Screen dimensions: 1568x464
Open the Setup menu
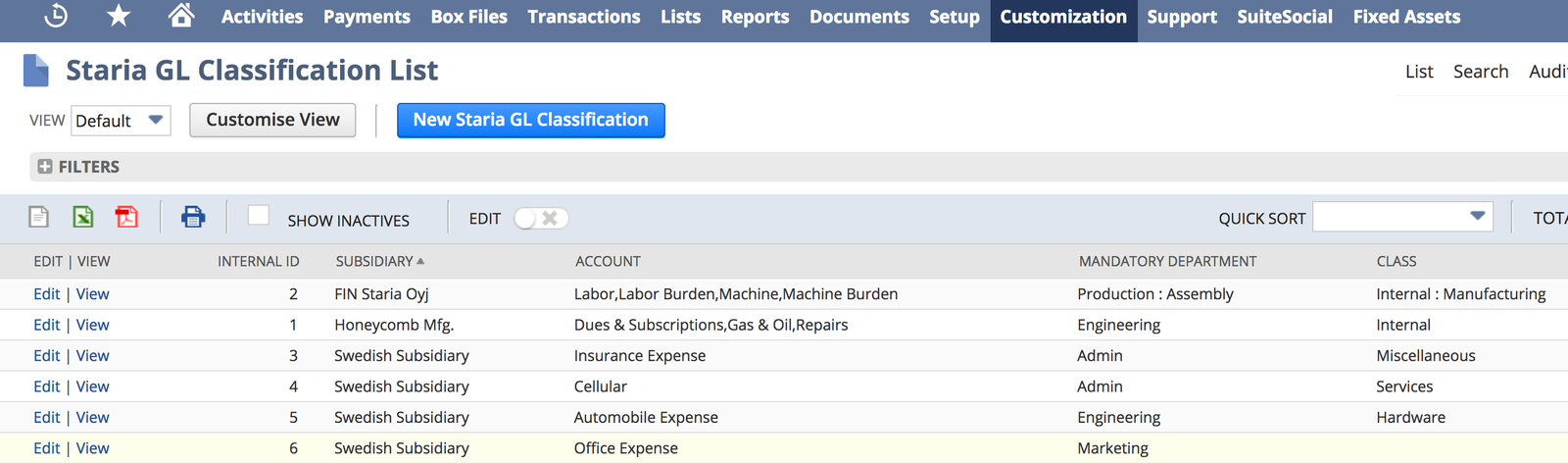(955, 17)
